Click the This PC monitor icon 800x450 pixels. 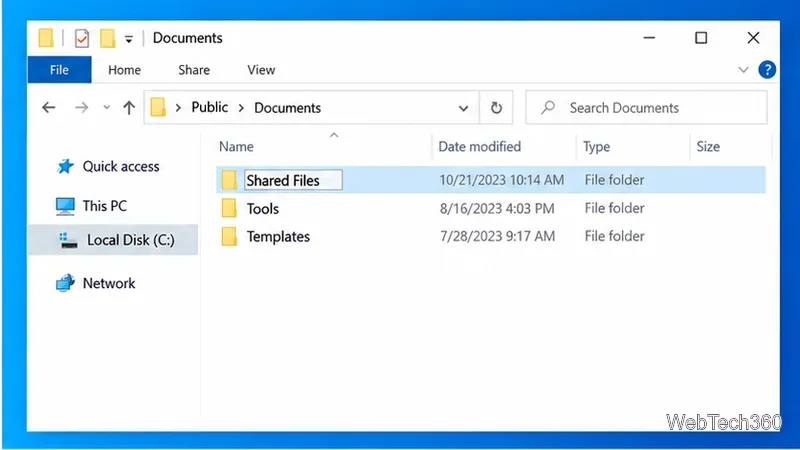click(65, 206)
